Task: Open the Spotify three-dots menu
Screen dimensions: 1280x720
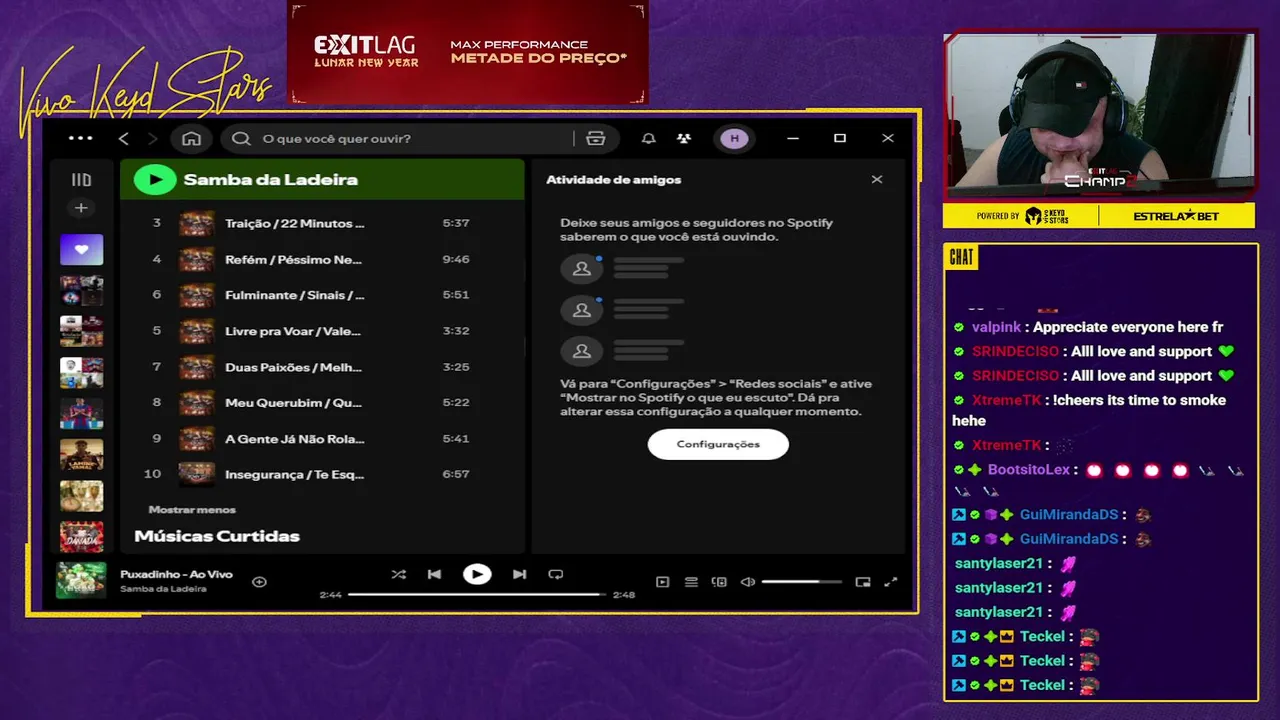Action: (80, 138)
